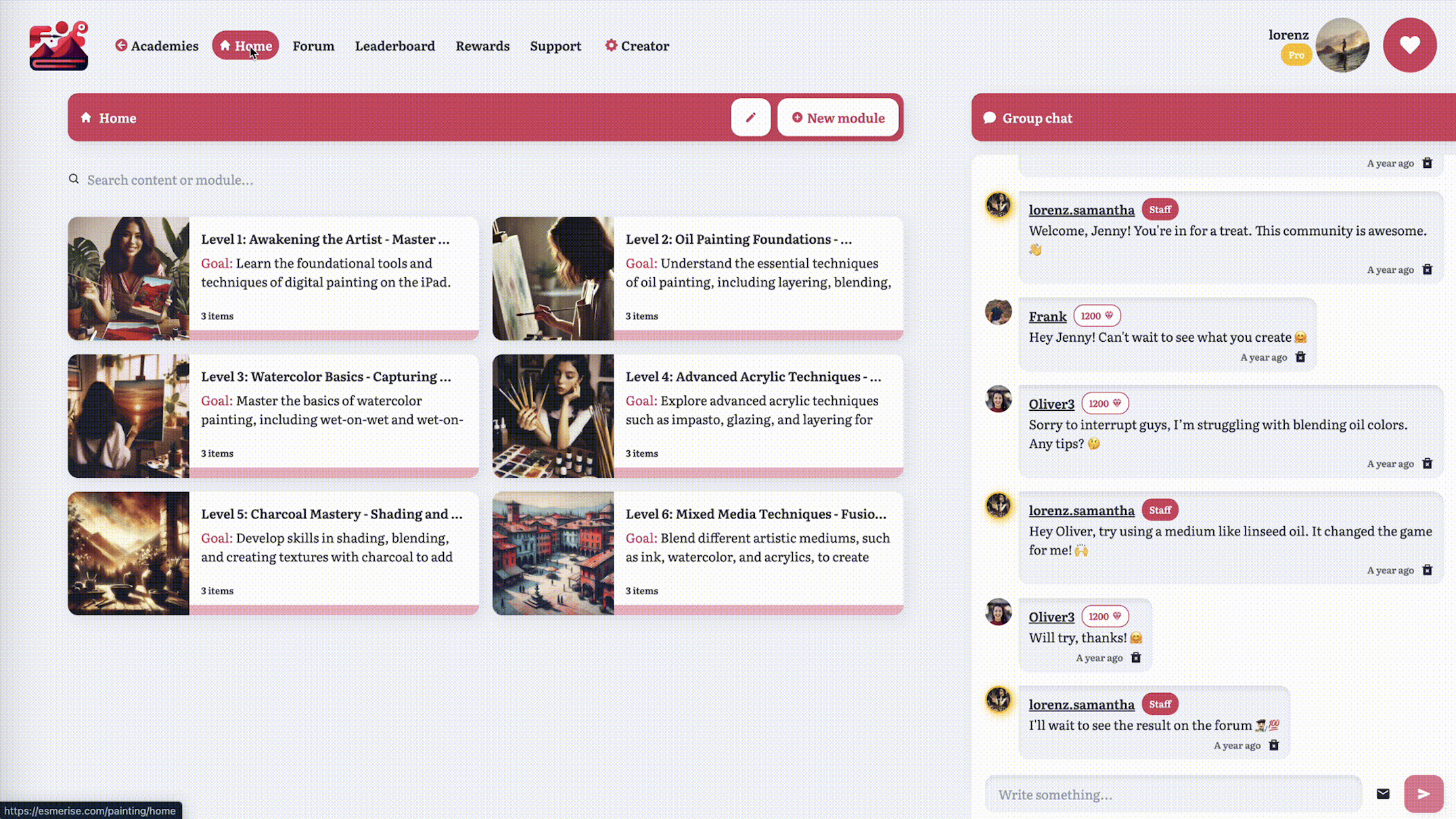
Task: Click Oliver3's 1200 points badge
Action: tap(1104, 403)
